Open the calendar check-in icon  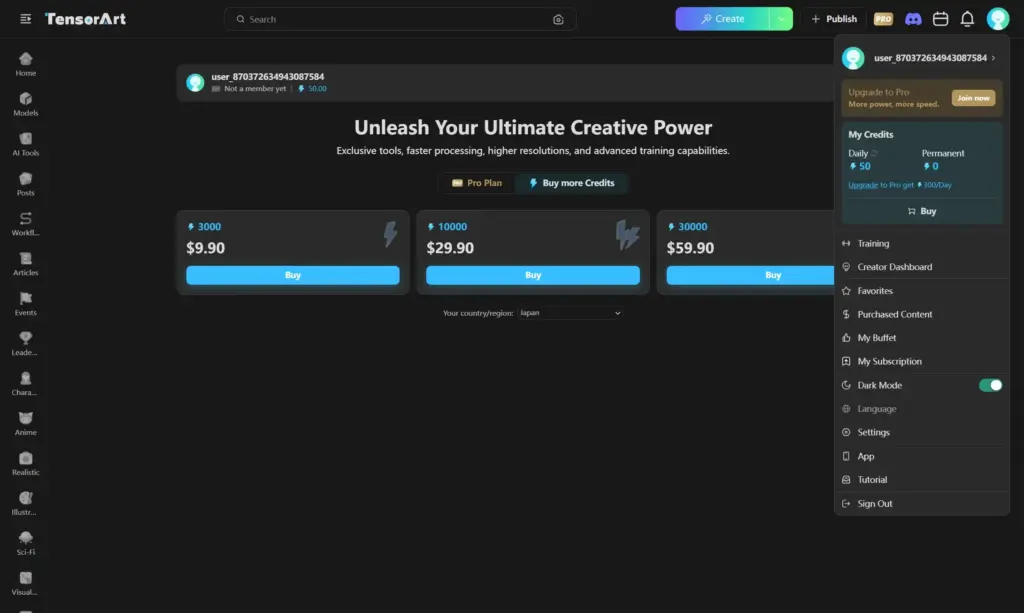point(940,19)
